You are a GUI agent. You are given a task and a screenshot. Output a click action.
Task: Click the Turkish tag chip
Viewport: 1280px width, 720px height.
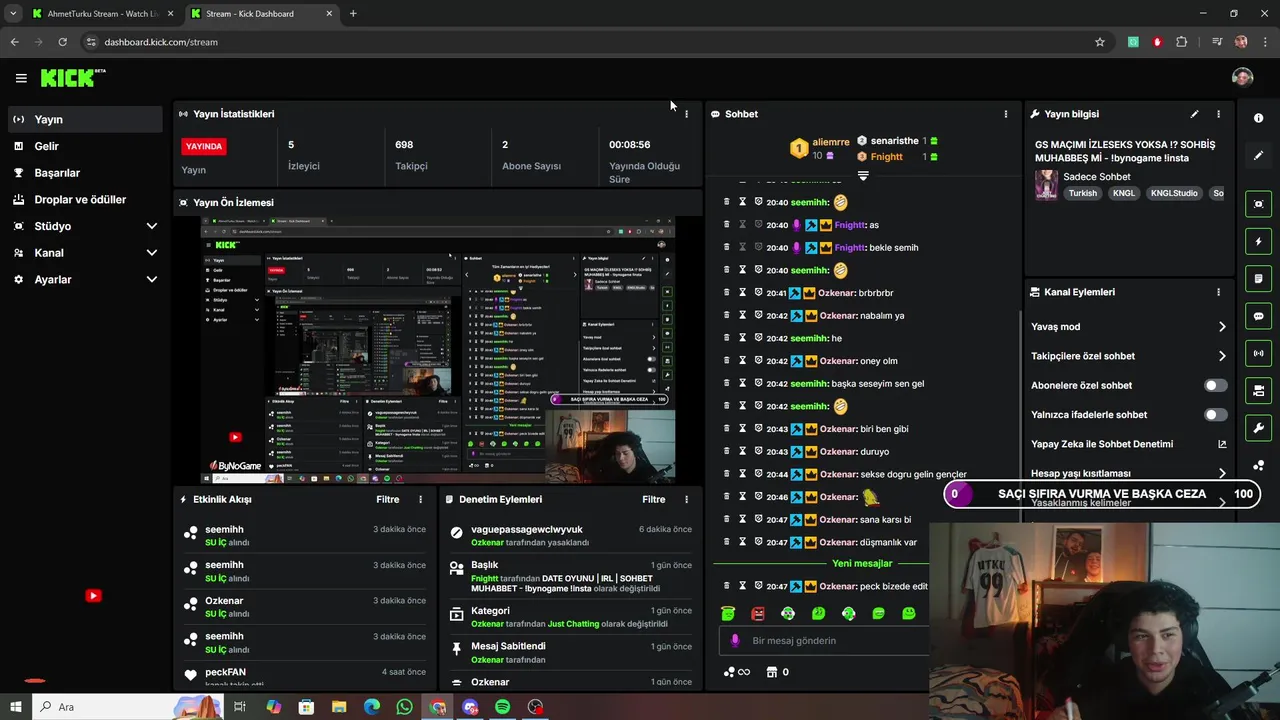click(x=1082, y=193)
